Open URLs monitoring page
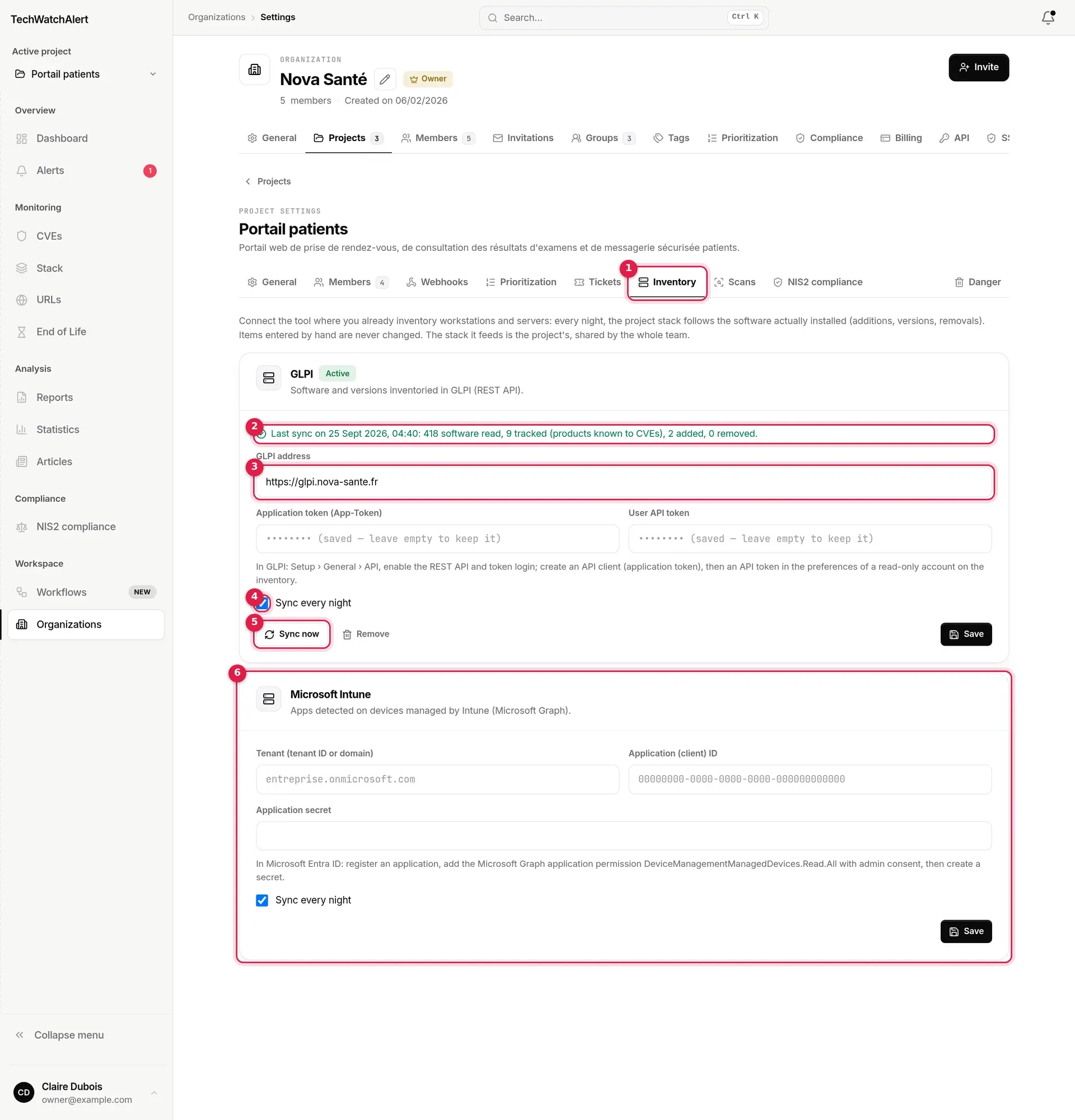This screenshot has height=1120, width=1075. tap(86, 300)
